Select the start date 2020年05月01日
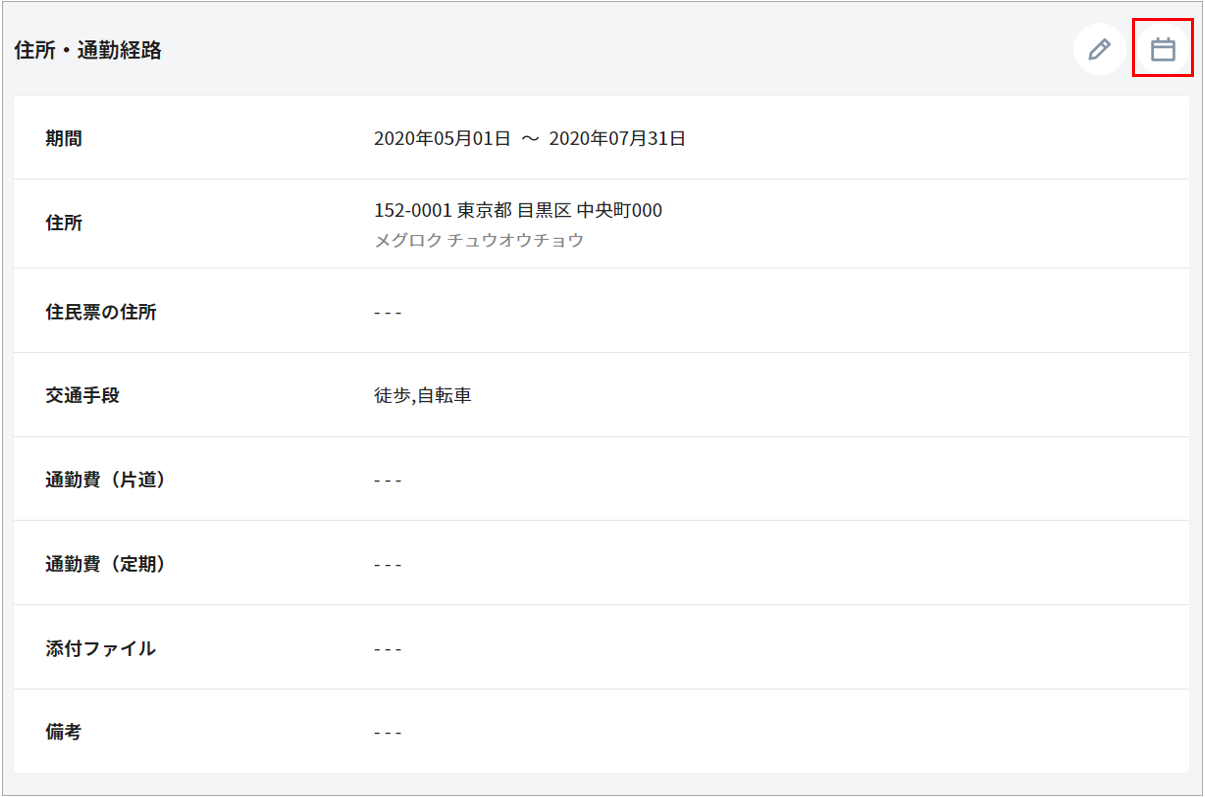1205x797 pixels. [442, 139]
